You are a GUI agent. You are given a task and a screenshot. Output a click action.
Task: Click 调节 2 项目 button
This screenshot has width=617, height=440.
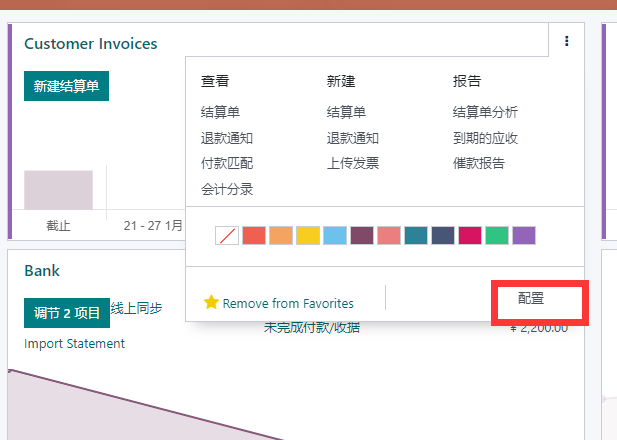point(67,313)
